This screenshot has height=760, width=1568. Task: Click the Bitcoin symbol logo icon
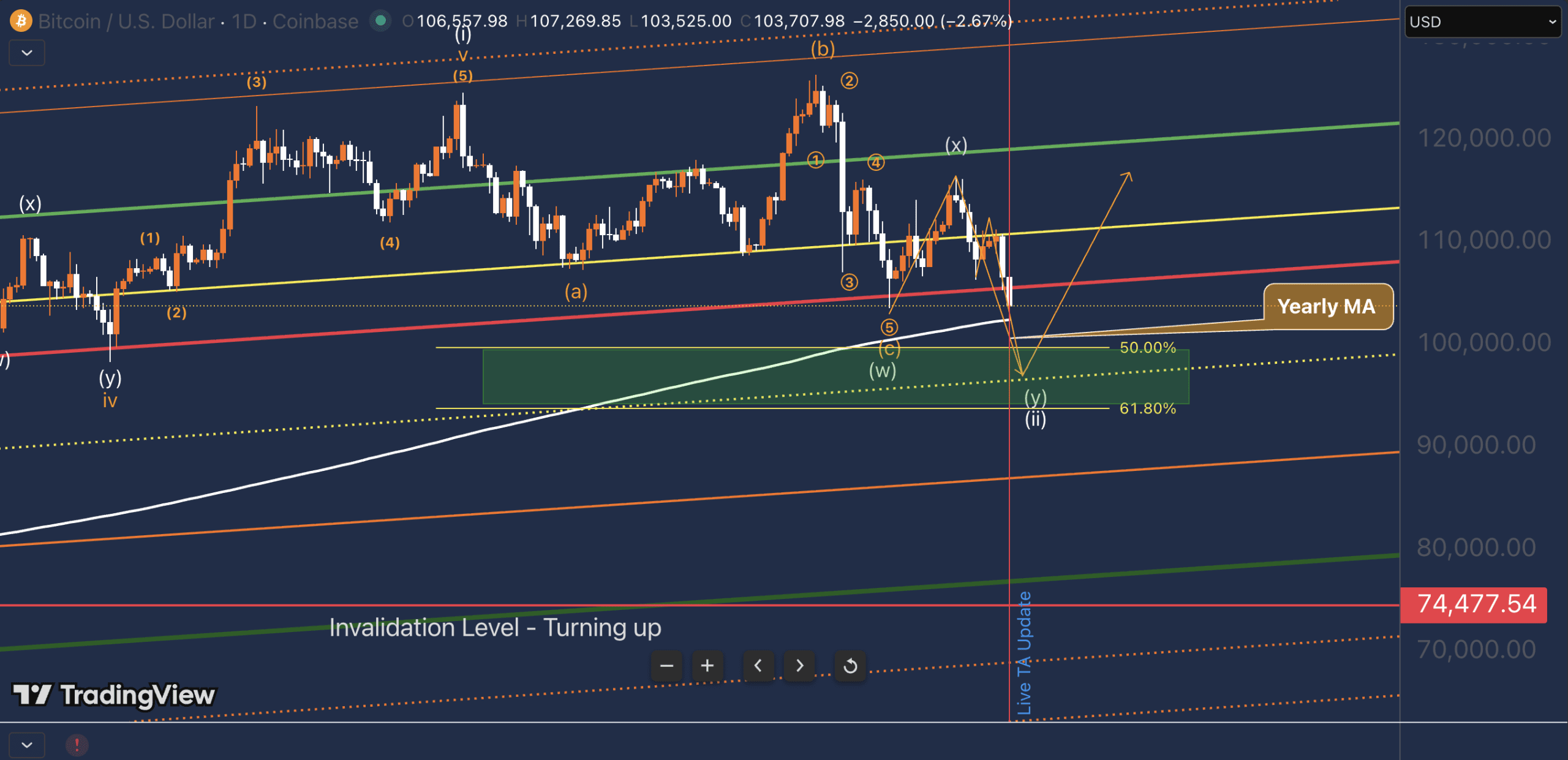21,21
